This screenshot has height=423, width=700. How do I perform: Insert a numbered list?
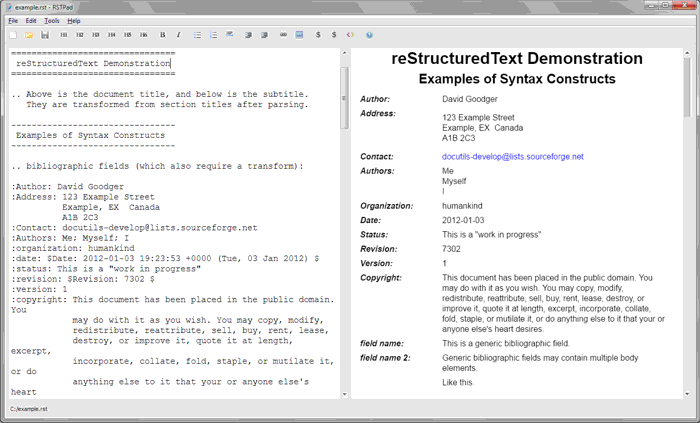click(x=213, y=35)
